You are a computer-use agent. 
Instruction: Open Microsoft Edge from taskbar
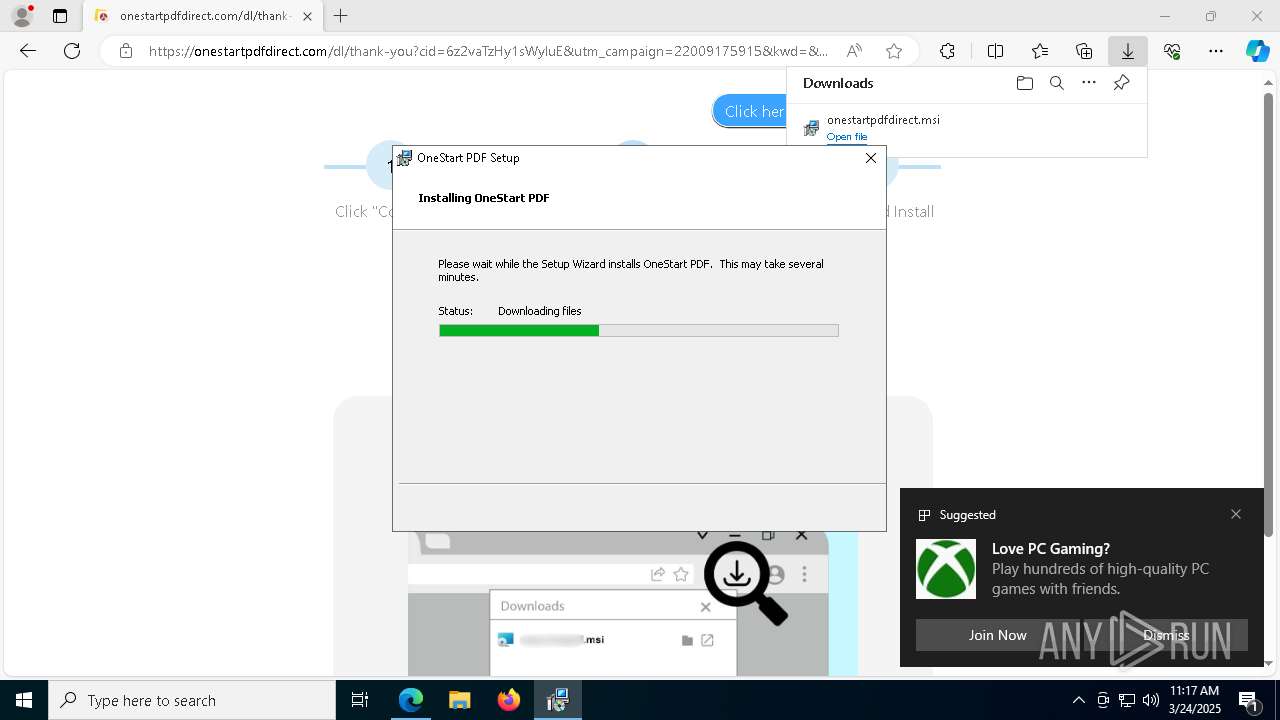pos(411,700)
